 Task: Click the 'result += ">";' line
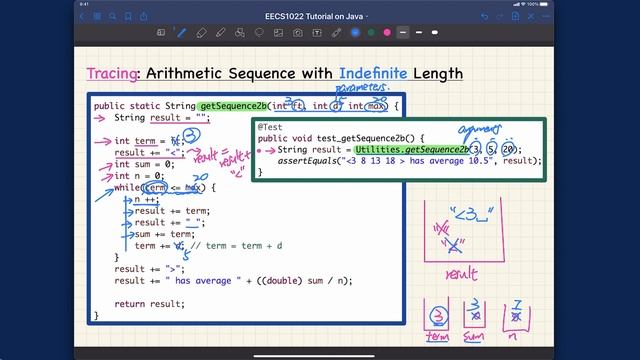tap(149, 269)
